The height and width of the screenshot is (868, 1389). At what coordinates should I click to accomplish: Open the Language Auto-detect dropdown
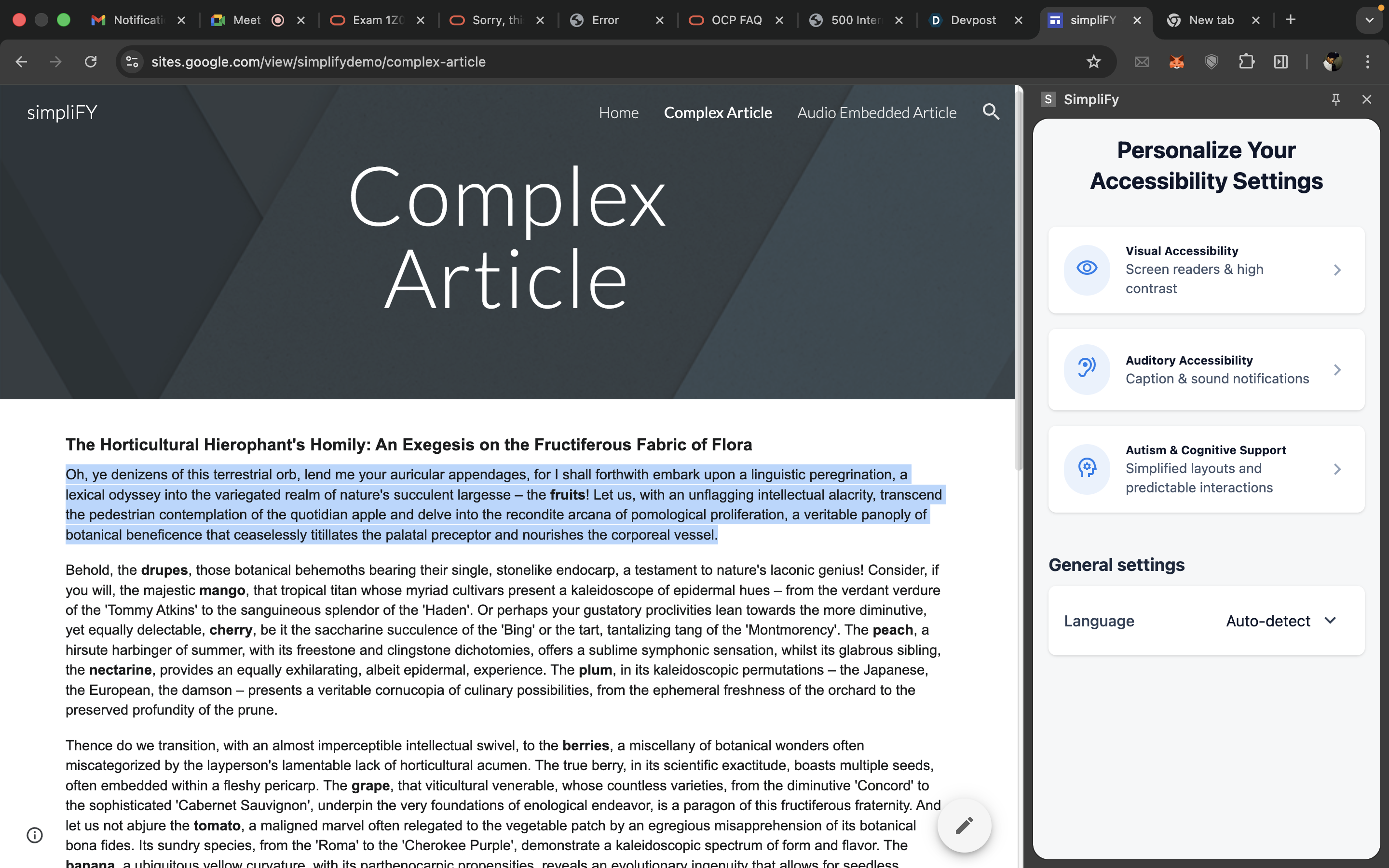(1280, 621)
